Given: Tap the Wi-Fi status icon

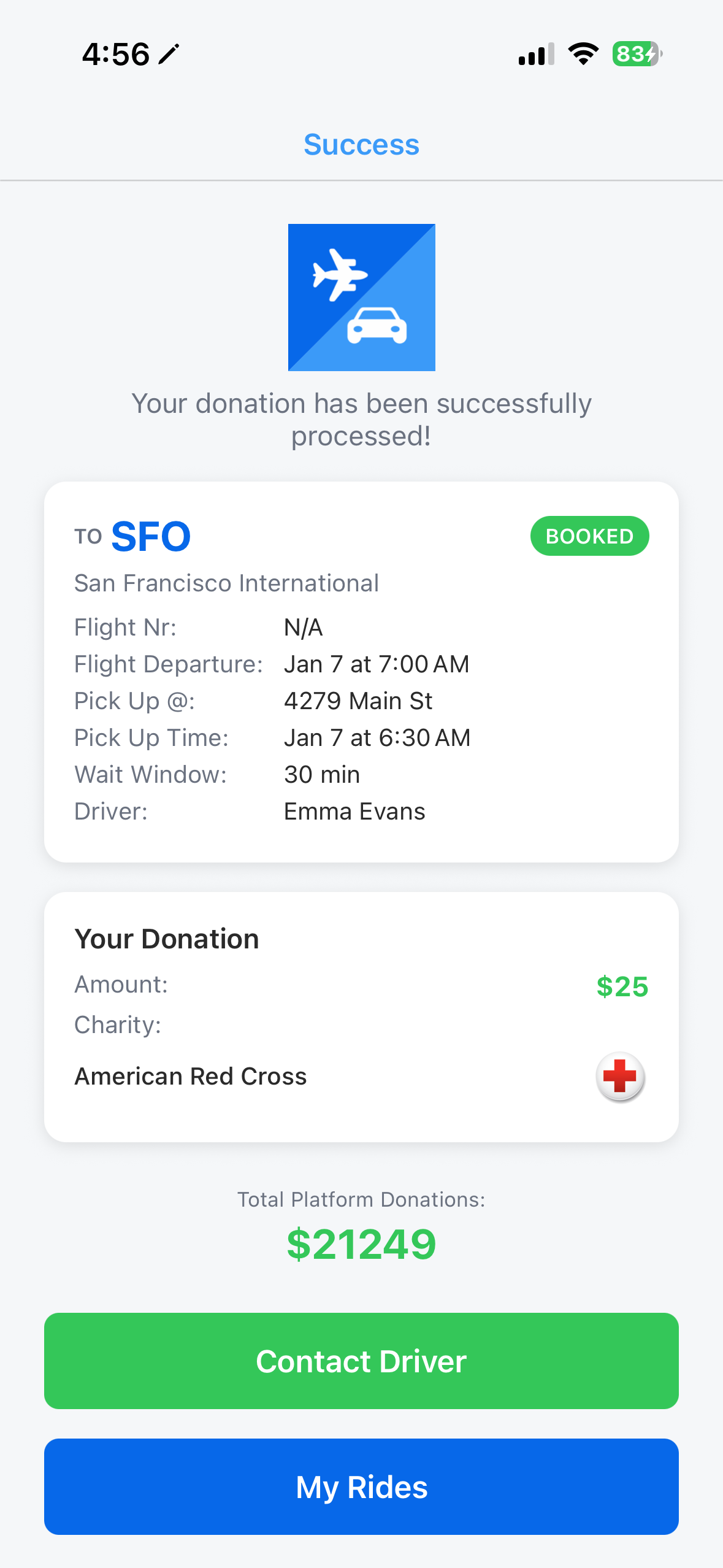Looking at the screenshot, I should pyautogui.click(x=583, y=54).
